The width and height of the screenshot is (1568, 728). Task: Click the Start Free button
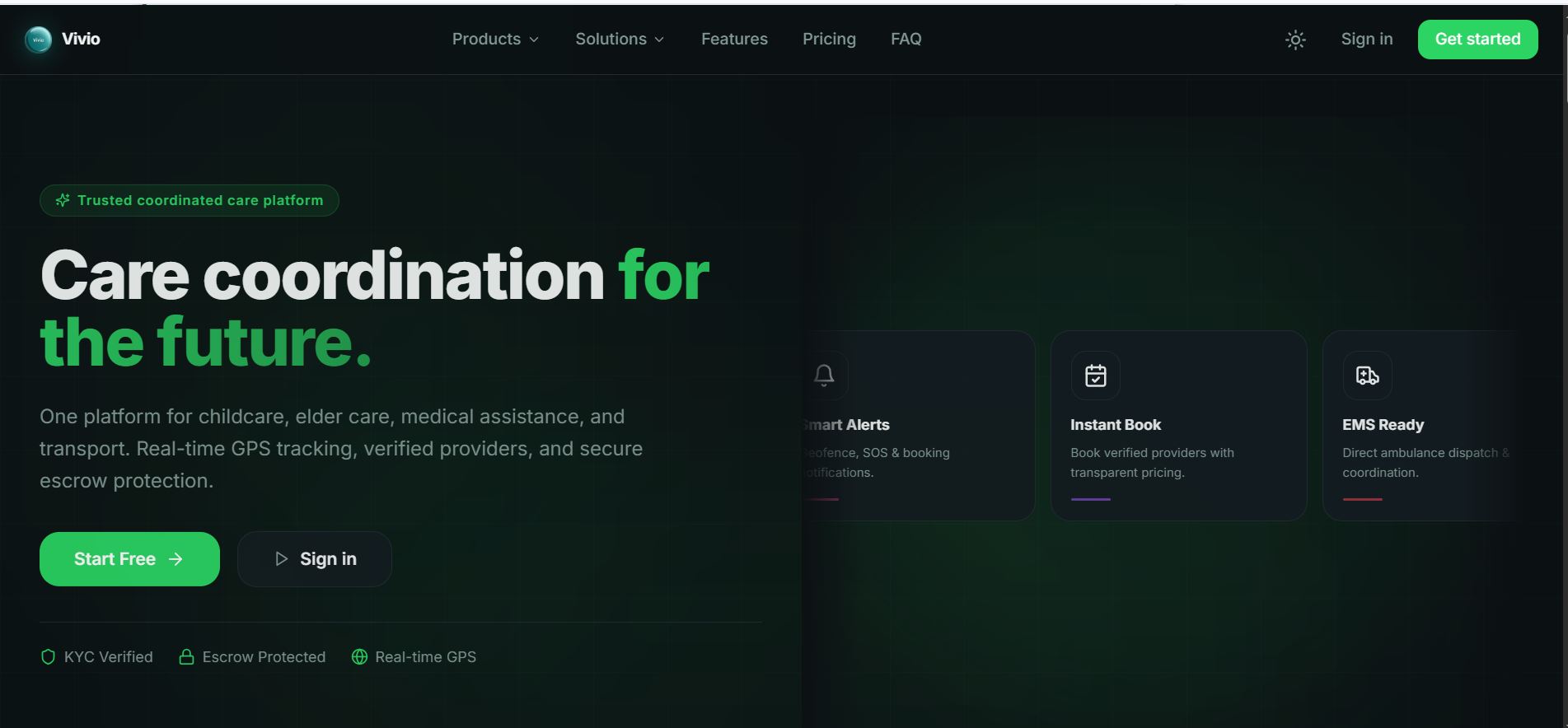point(129,559)
